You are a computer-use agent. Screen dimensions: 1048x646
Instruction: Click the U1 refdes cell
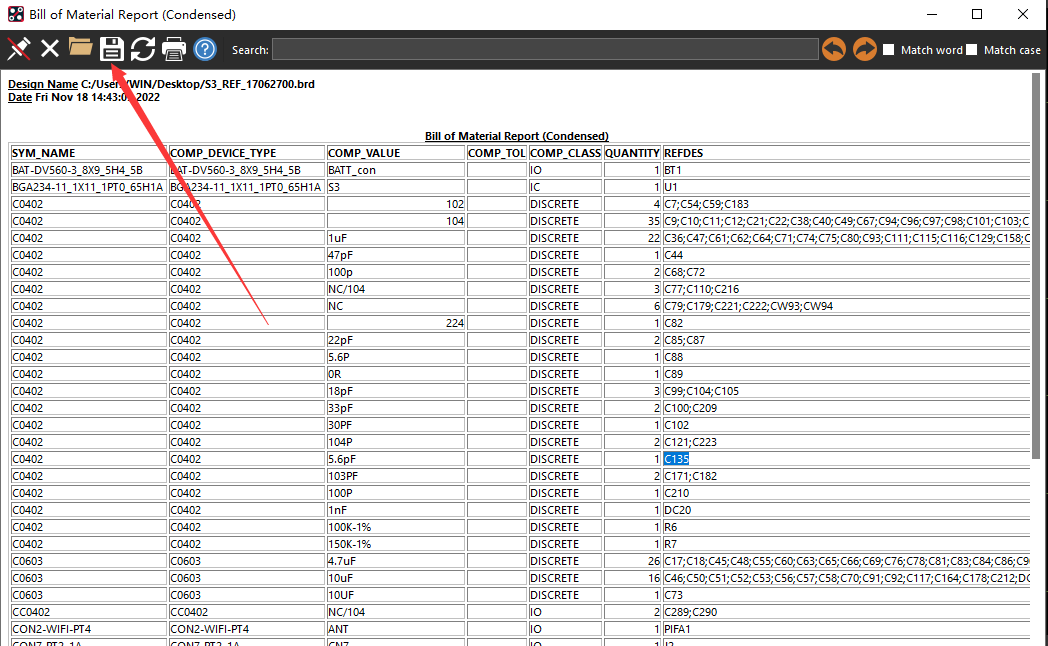point(846,187)
